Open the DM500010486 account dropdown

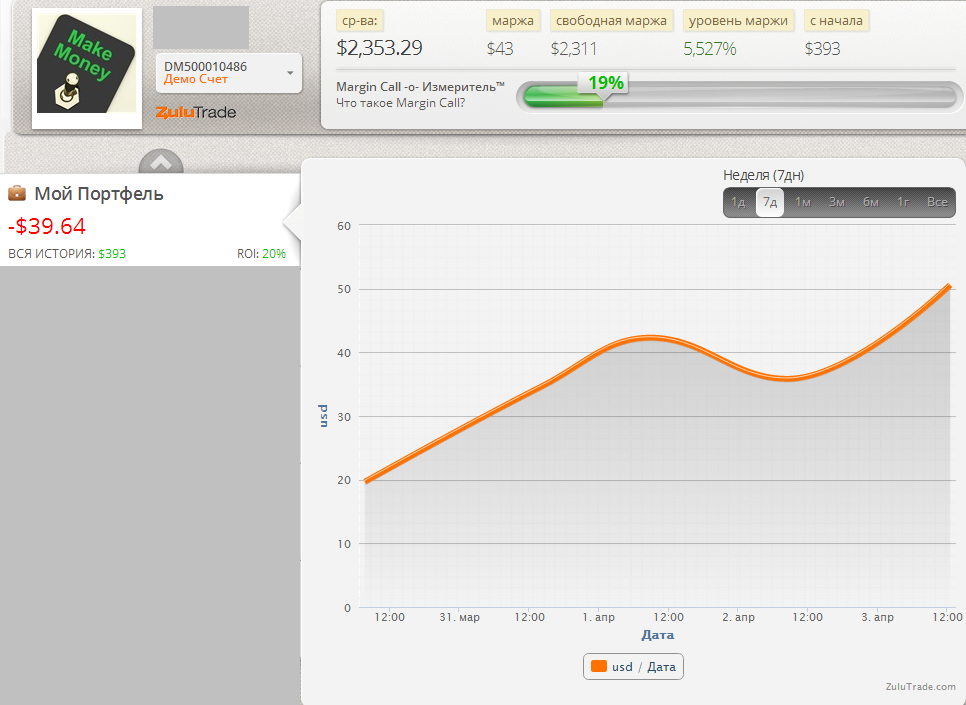(229, 73)
